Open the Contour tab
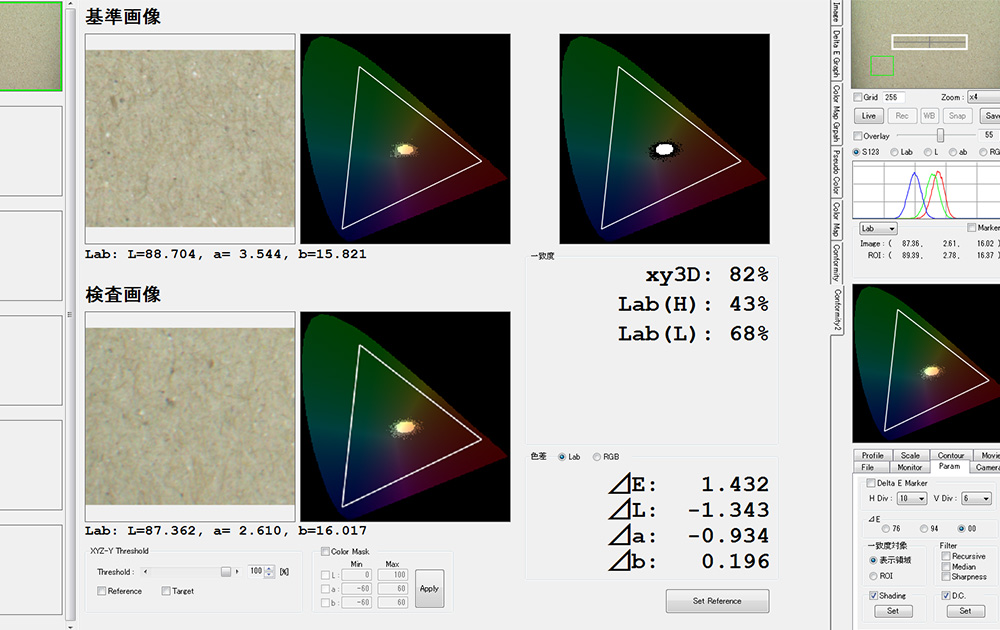The width and height of the screenshot is (1000, 630). [x=951, y=455]
